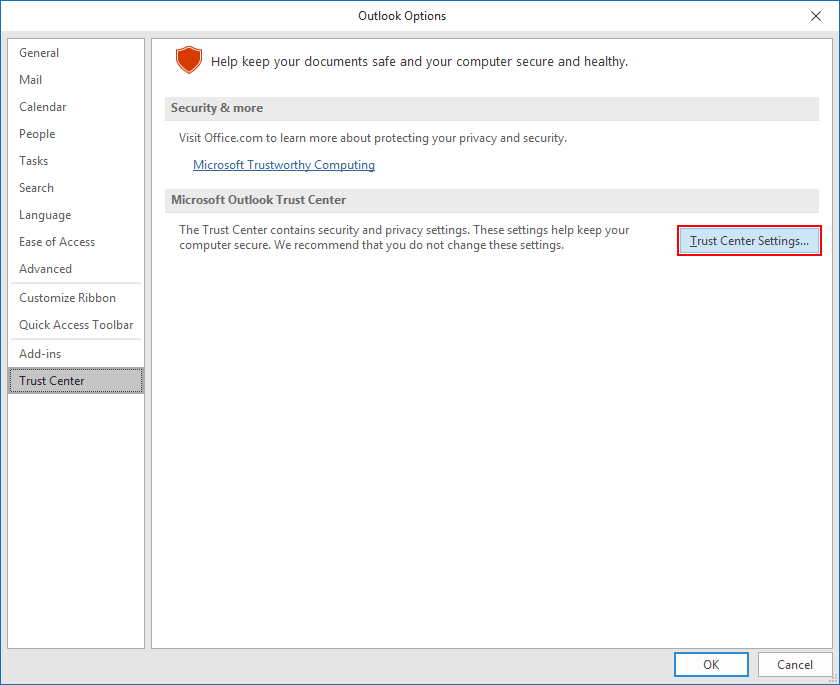Confirm the dialog with OK
This screenshot has height=685, width=840.
710,664
